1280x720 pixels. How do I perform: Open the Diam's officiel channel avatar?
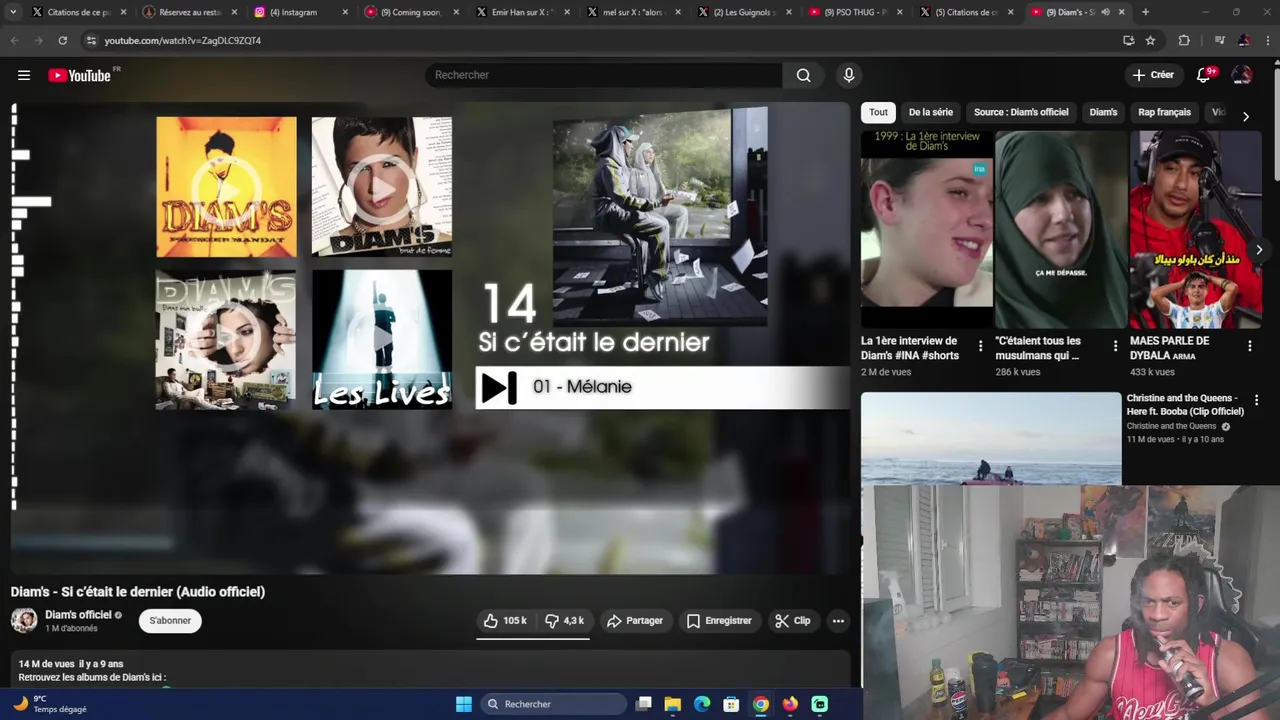pos(24,621)
